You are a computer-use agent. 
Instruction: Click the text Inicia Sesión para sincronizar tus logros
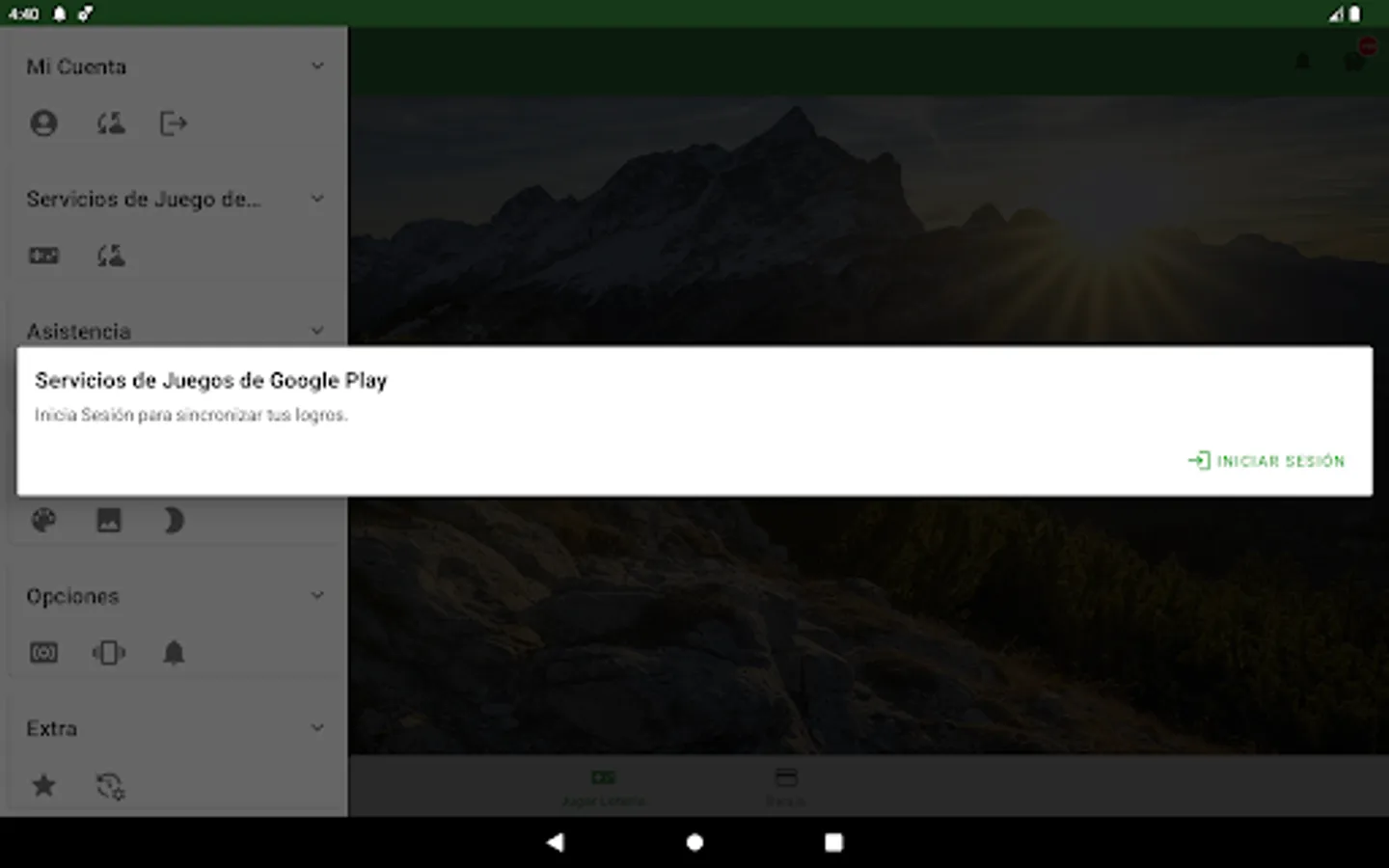[x=191, y=415]
